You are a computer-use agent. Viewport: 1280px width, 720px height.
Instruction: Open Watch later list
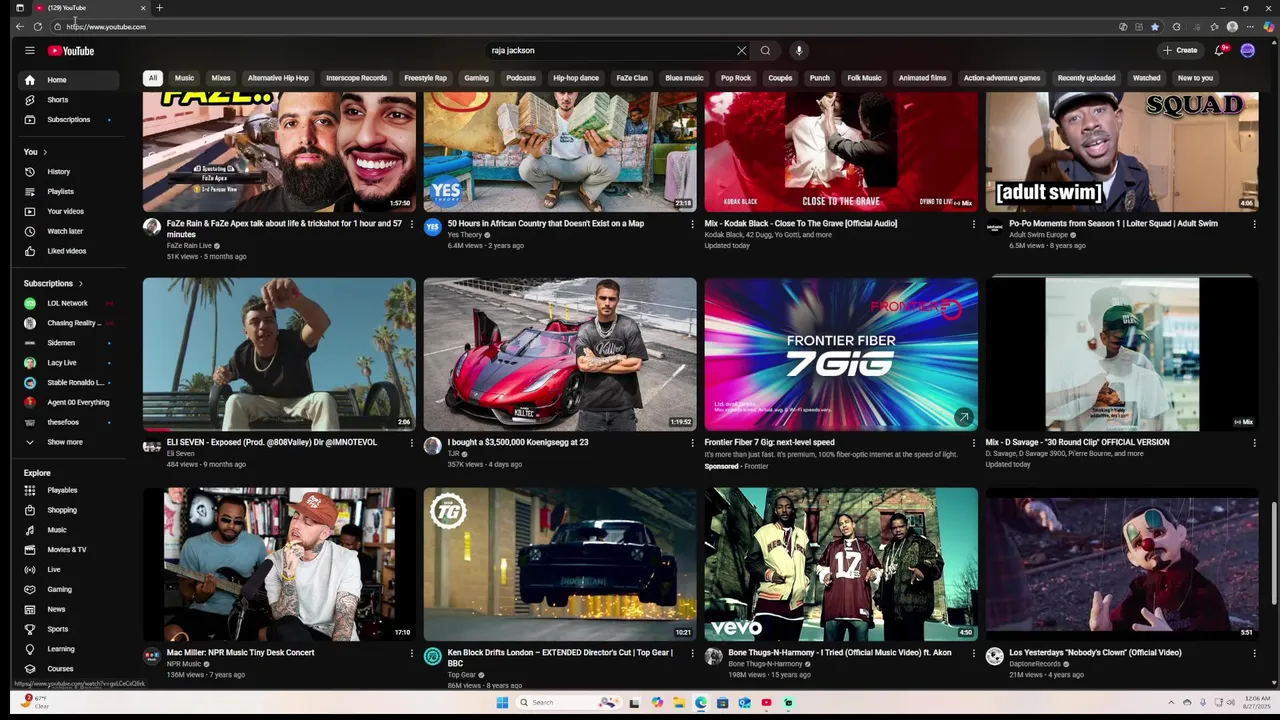pyautogui.click(x=68, y=231)
